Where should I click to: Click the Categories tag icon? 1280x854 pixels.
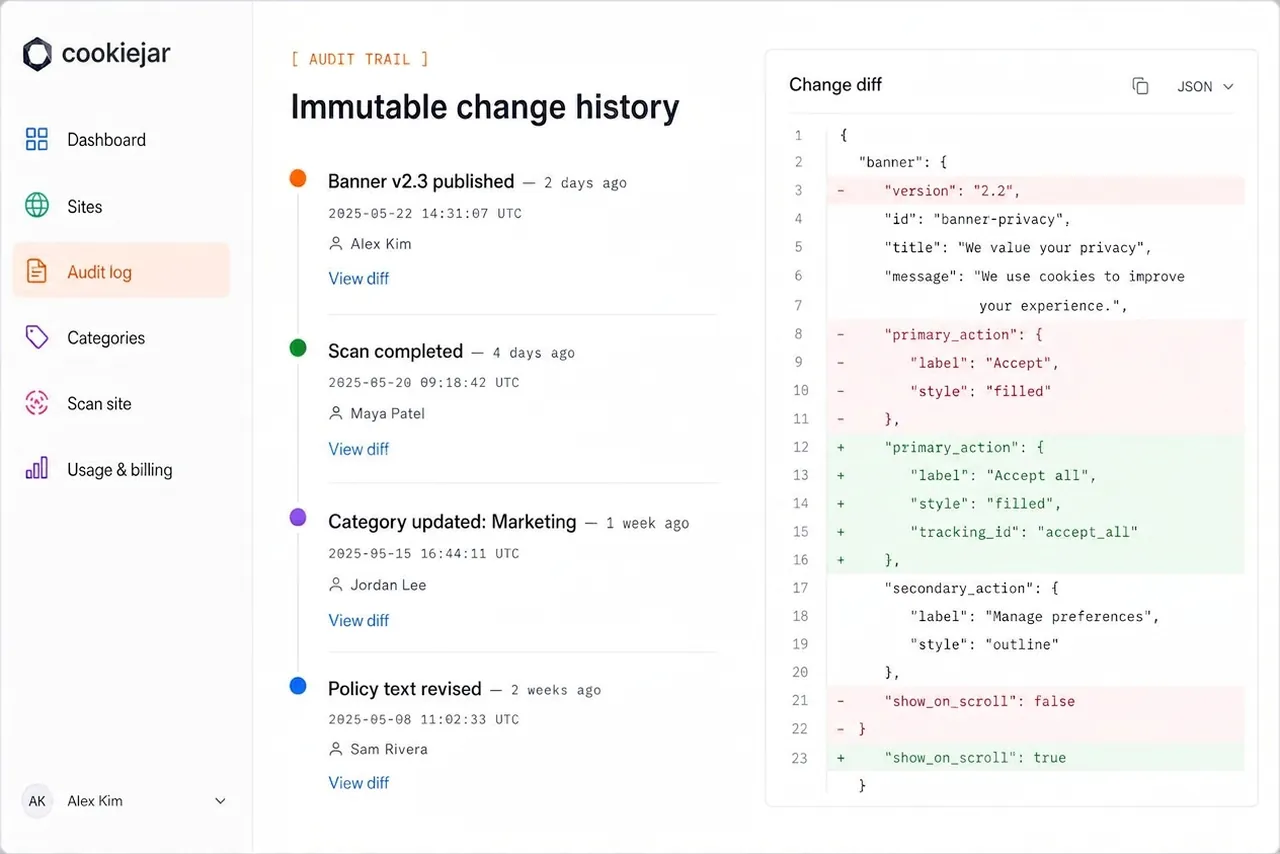point(37,338)
